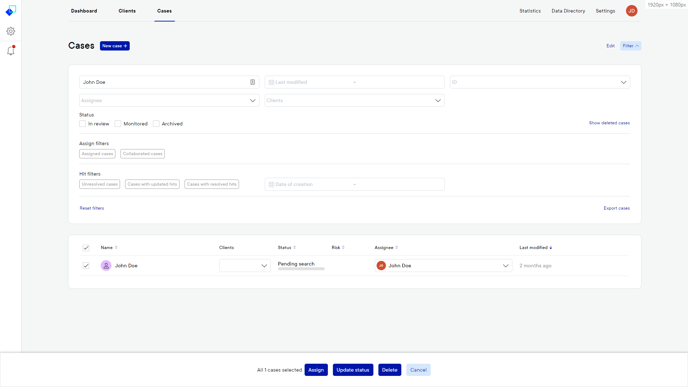Click the calendar icon in Last modified filter
688x387 pixels.
click(271, 82)
